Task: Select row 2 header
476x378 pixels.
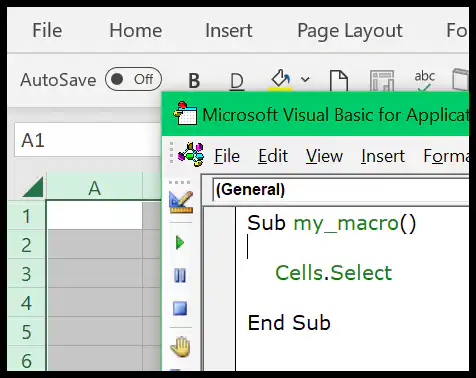Action: [26, 245]
